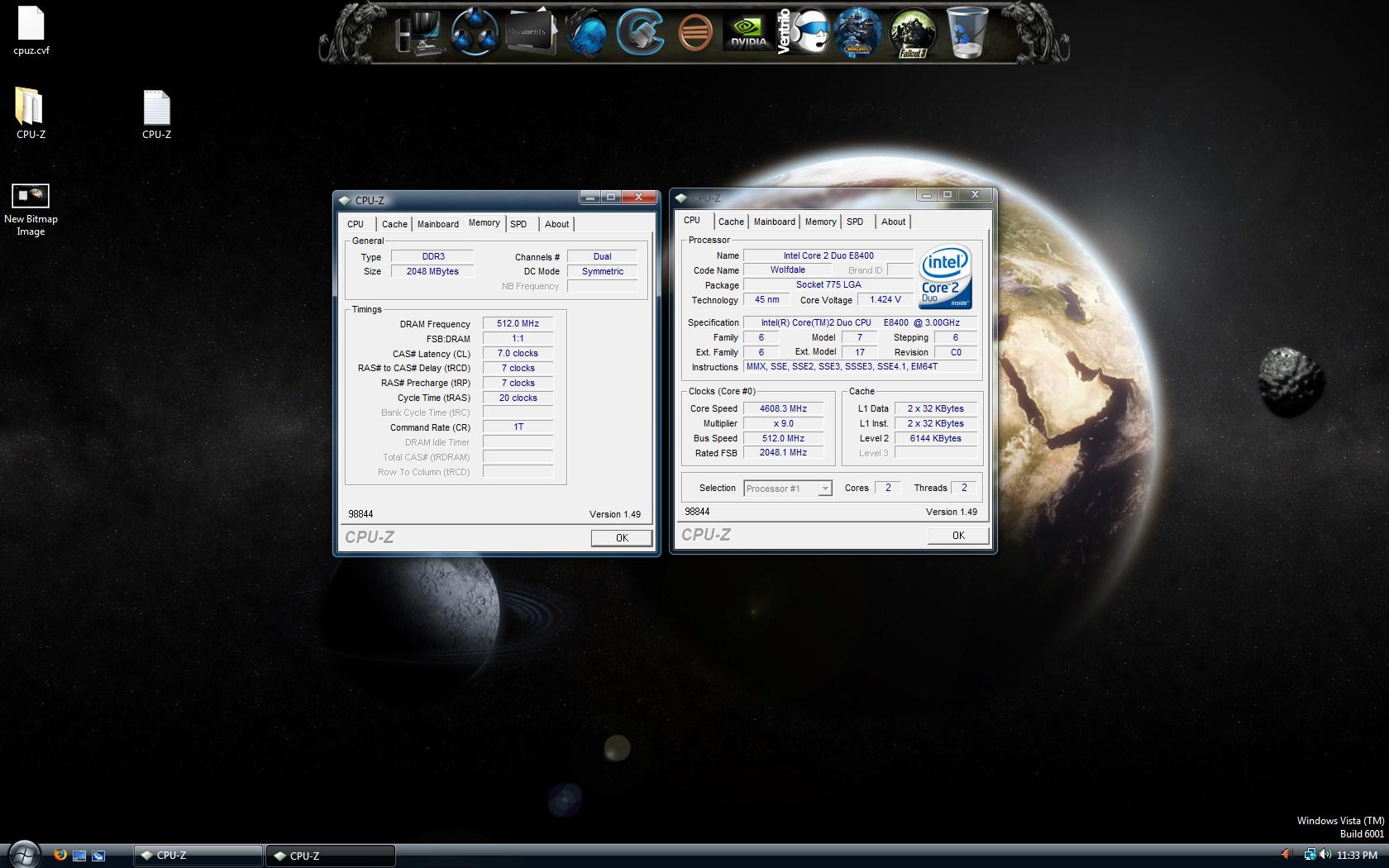The height and width of the screenshot is (868, 1389).
Task: Click the FSB:DRAM 1:1 field
Action: click(518, 339)
